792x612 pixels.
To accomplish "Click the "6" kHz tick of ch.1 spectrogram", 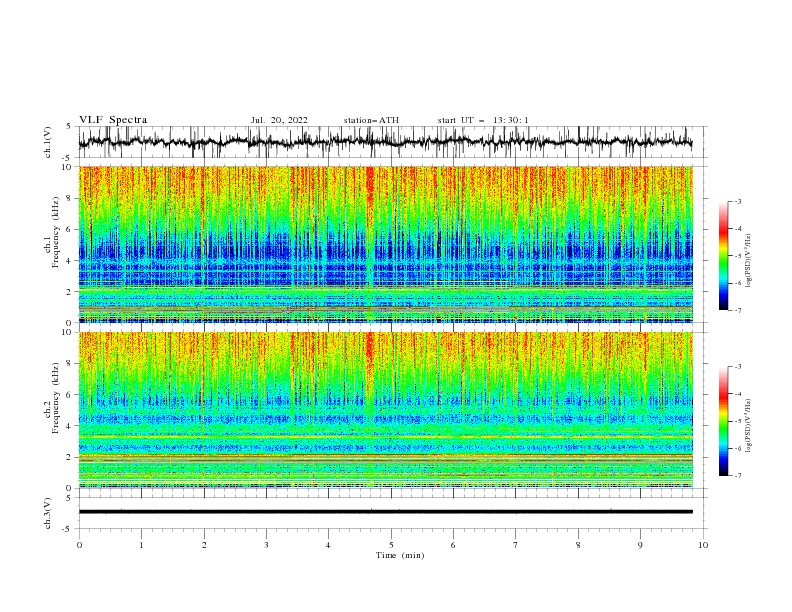I will coord(70,229).
